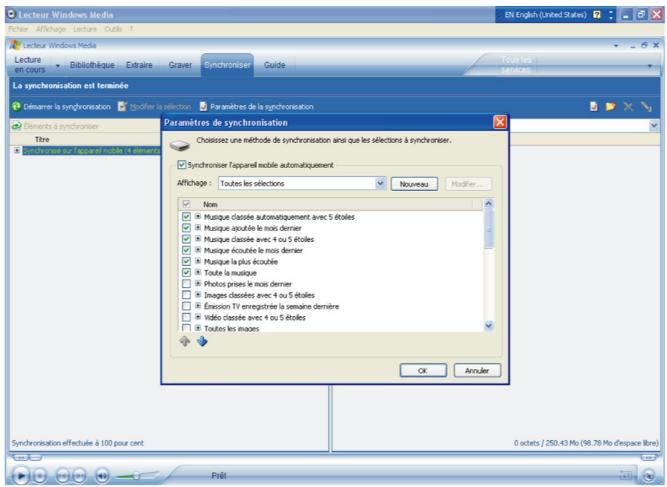This screenshot has height=487, width=667.
Task: Close the Paramètres de synchronisation dialog
Action: pyautogui.click(x=499, y=122)
